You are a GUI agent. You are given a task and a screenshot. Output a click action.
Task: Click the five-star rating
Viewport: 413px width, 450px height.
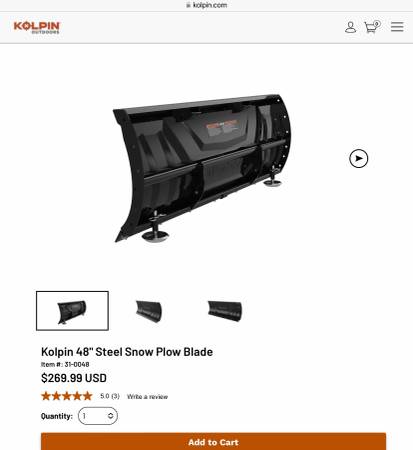coord(67,396)
